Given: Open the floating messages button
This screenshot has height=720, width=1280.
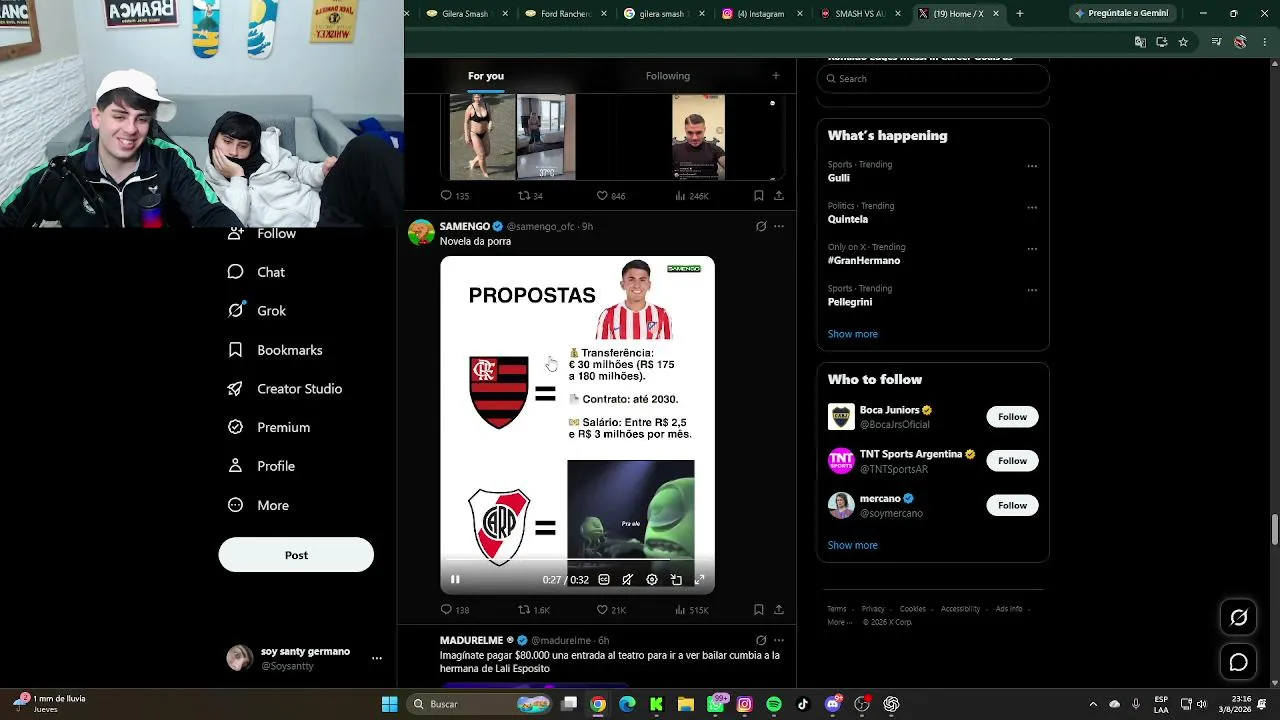Looking at the screenshot, I should click(x=1238, y=662).
